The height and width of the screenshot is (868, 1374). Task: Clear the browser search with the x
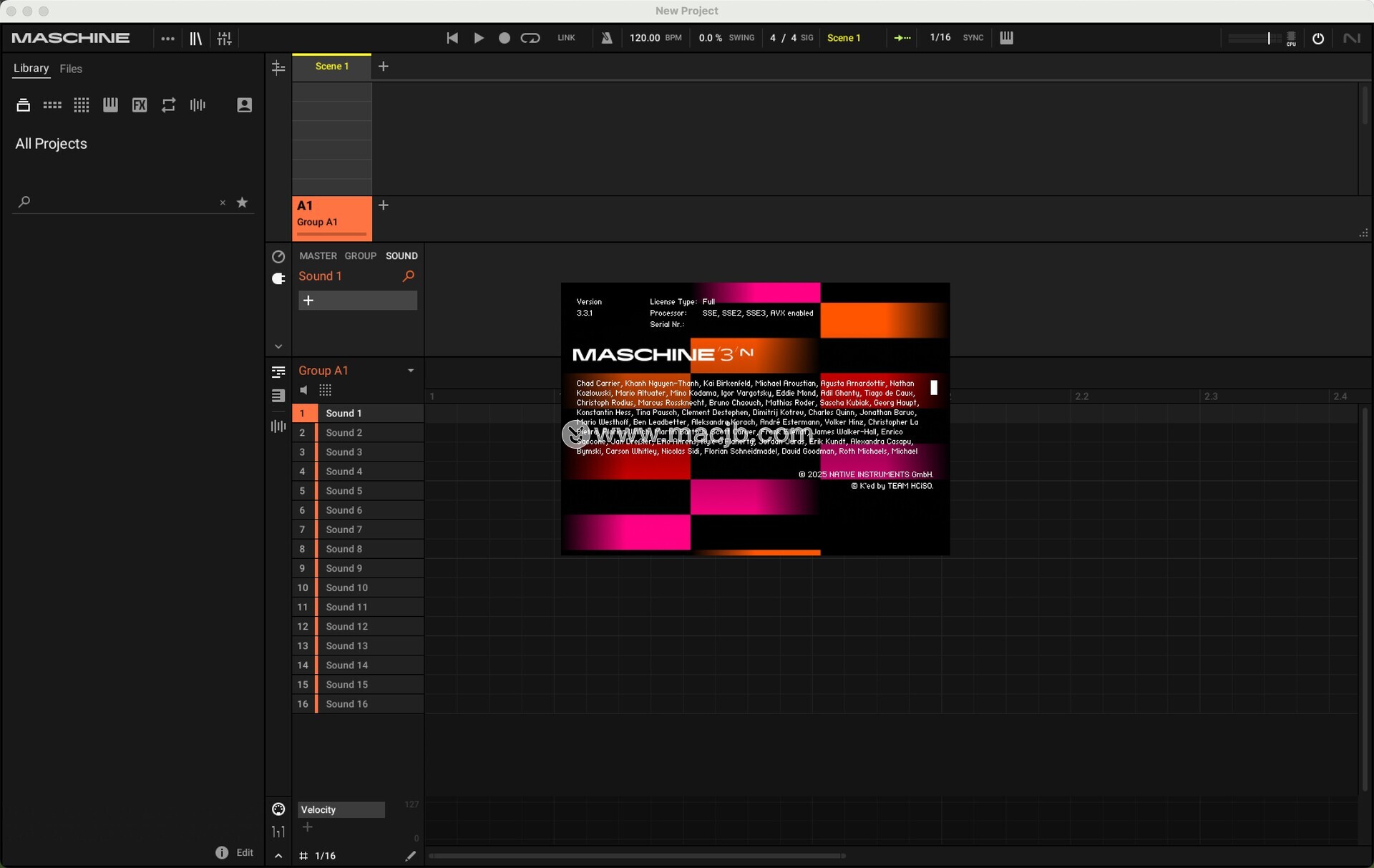(223, 203)
